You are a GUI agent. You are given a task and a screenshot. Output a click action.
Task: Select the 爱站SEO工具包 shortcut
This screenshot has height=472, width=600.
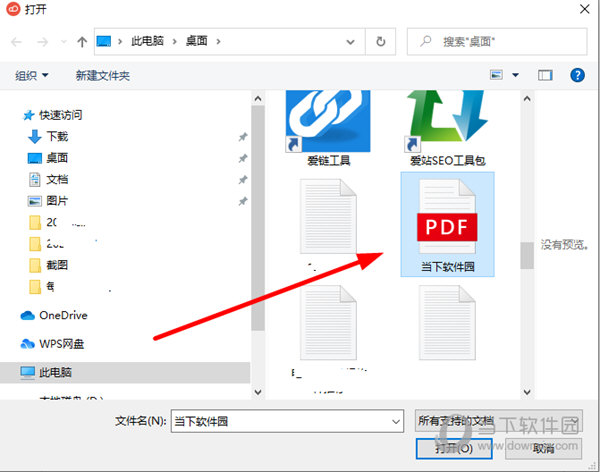pos(447,127)
